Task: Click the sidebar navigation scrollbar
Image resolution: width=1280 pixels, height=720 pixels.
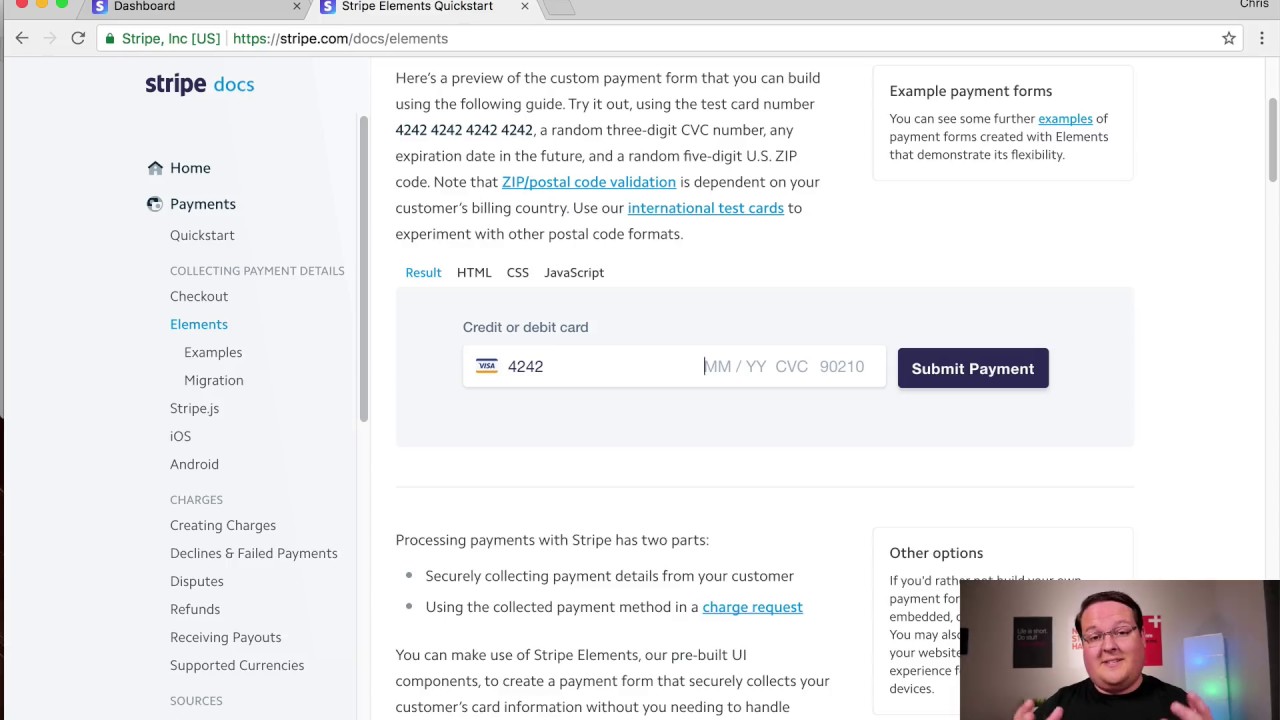Action: (364, 268)
